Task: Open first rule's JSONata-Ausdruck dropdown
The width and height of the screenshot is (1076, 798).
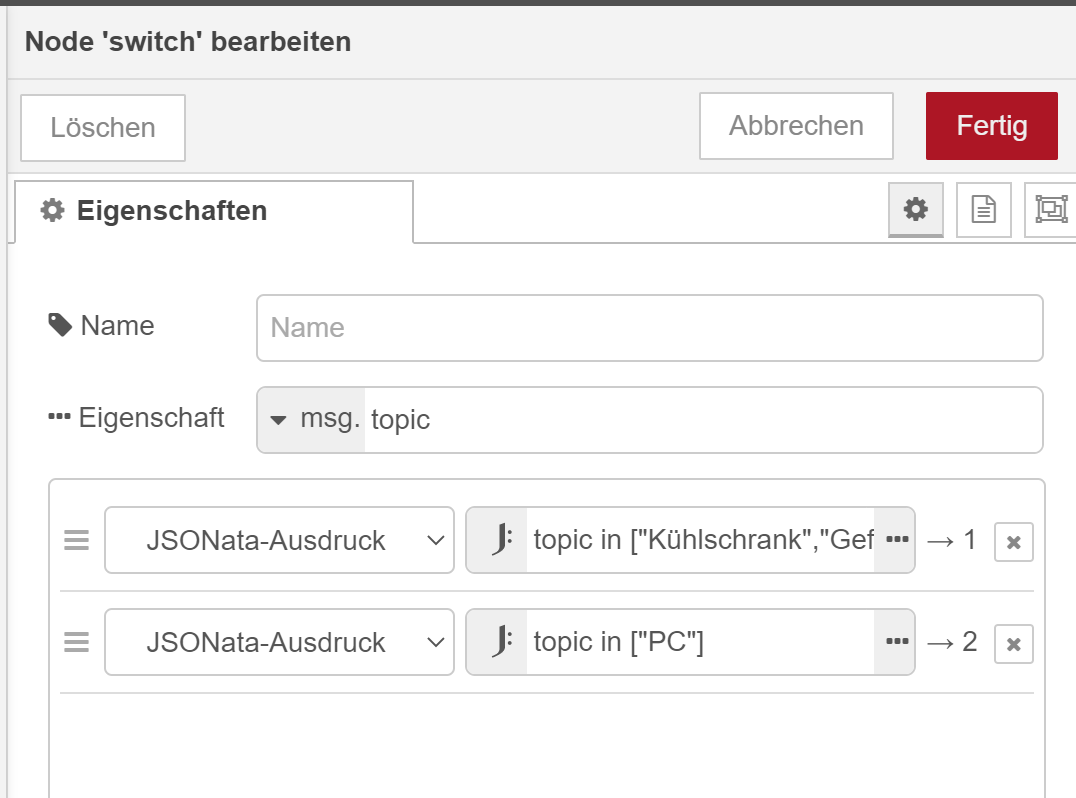Action: pos(279,540)
